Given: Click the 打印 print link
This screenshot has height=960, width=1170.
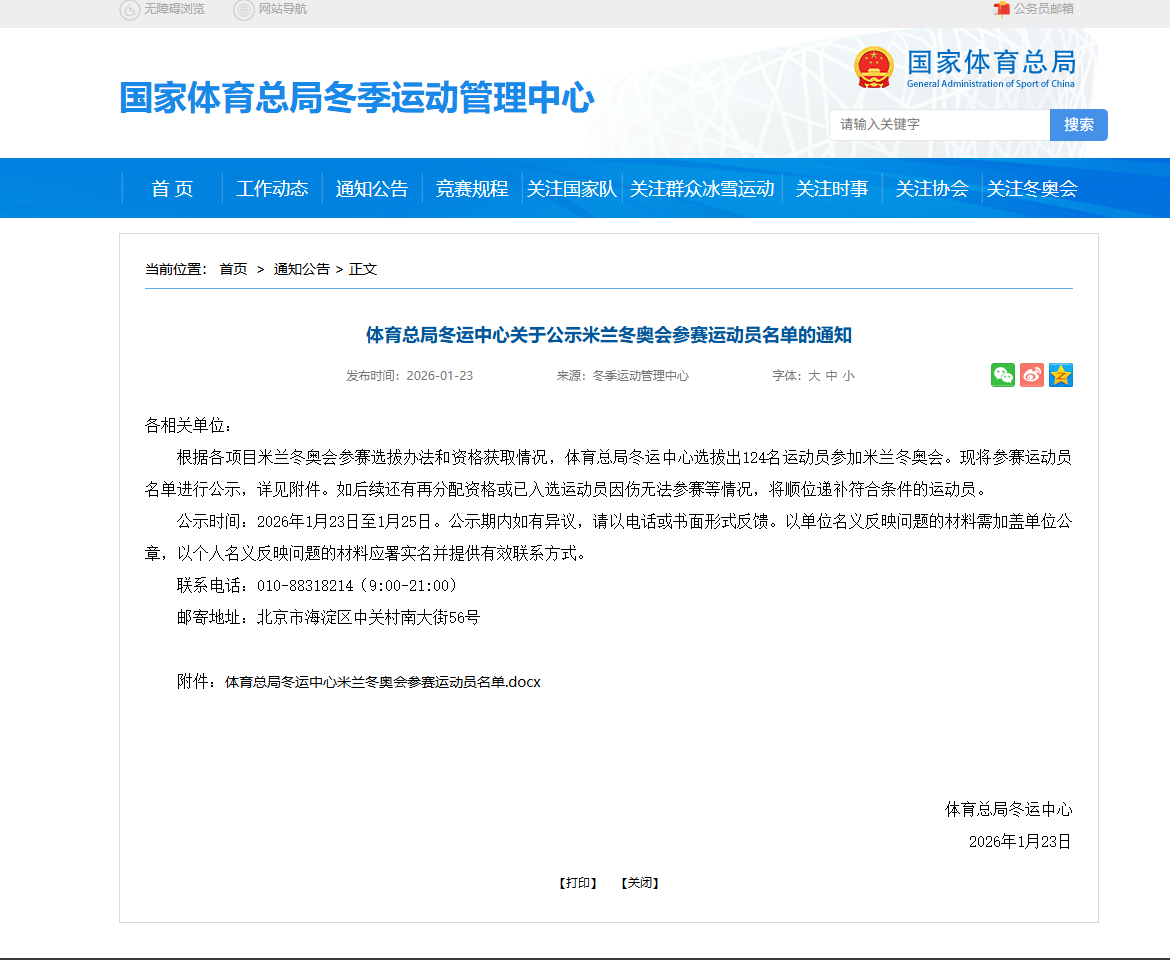Looking at the screenshot, I should [578, 883].
